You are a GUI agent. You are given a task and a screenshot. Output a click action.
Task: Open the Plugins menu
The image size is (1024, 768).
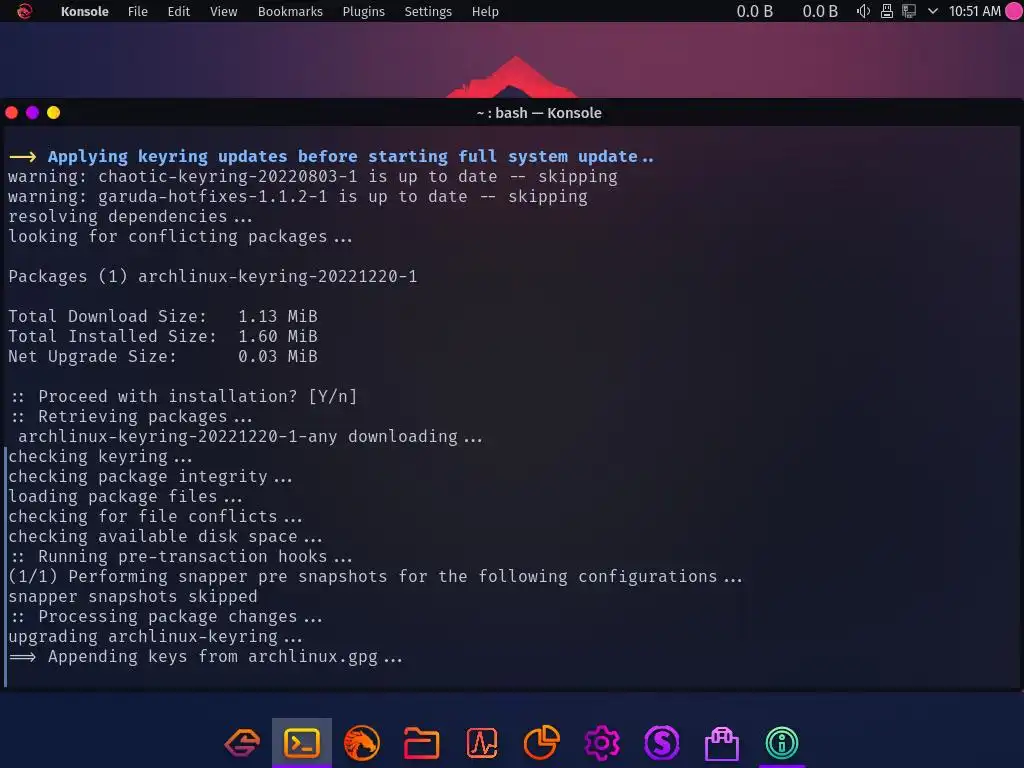coord(363,11)
